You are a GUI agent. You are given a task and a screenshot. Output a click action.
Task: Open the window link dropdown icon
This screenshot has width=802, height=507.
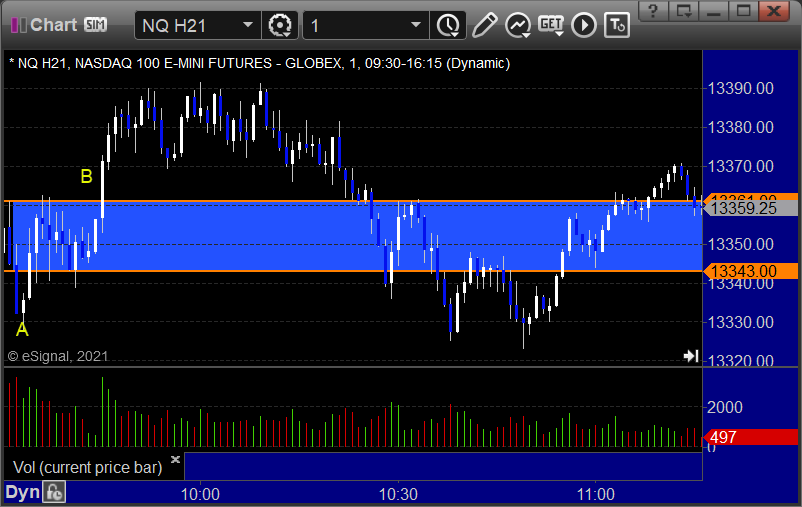[x=683, y=10]
